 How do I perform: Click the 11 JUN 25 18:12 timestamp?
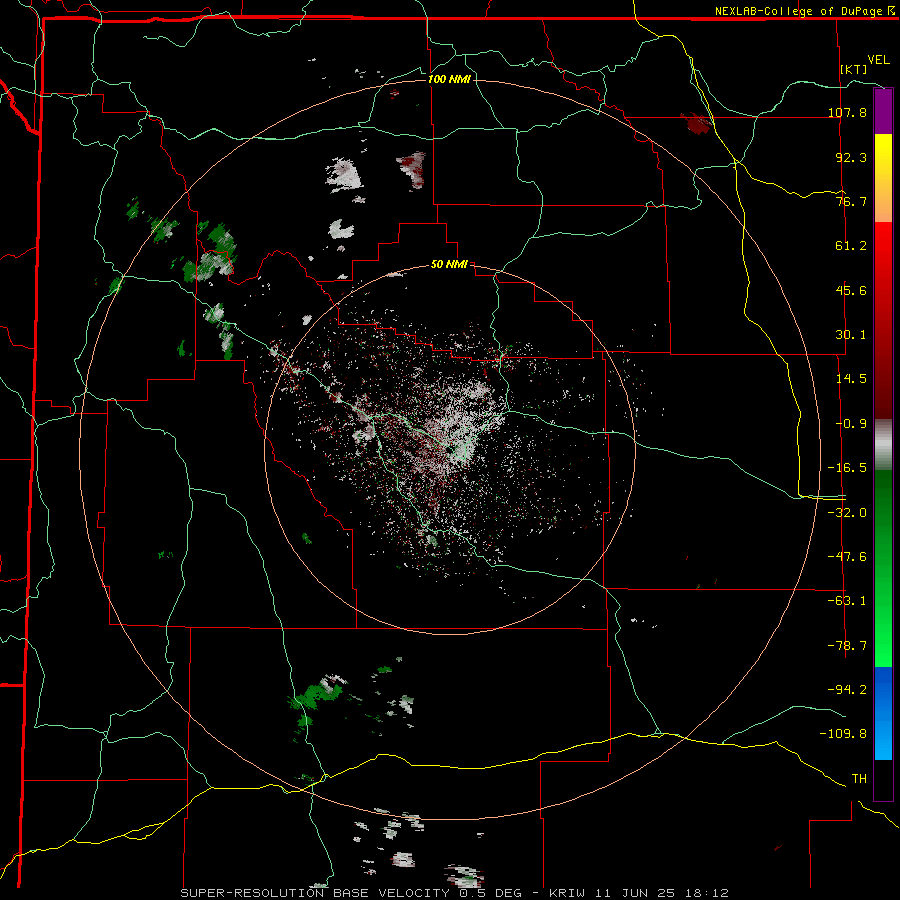tap(664, 893)
